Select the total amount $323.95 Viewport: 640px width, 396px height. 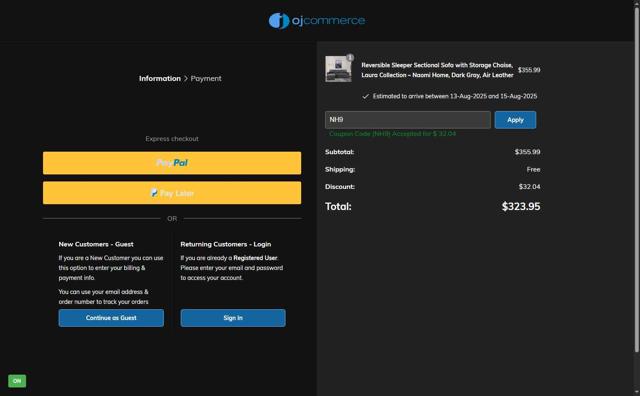coord(521,206)
